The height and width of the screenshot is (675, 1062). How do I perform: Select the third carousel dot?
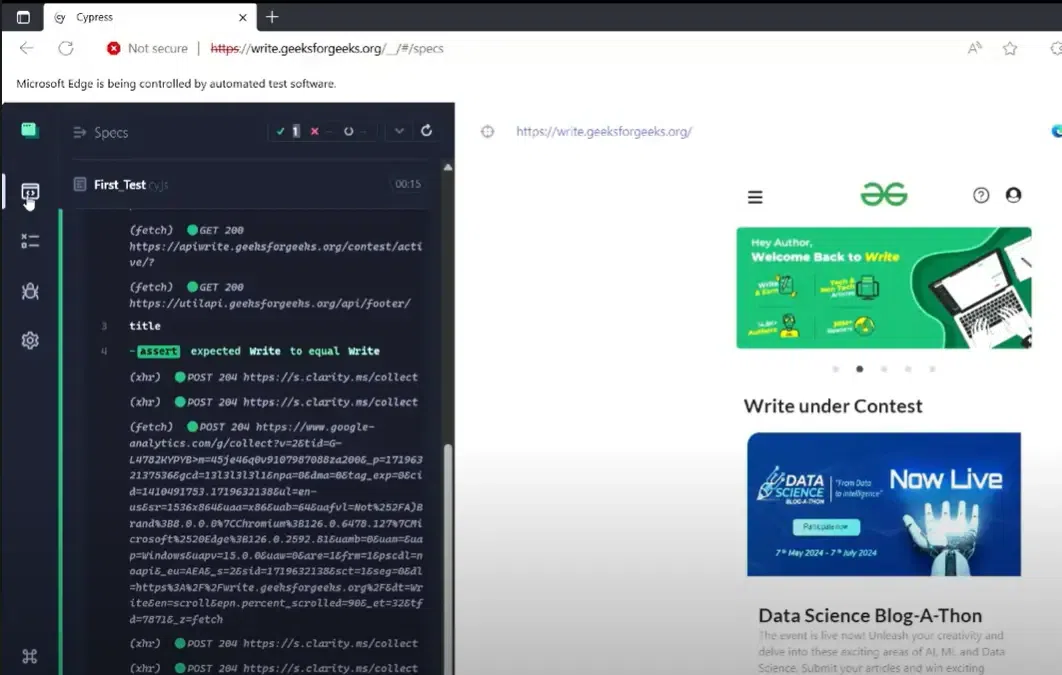[884, 369]
